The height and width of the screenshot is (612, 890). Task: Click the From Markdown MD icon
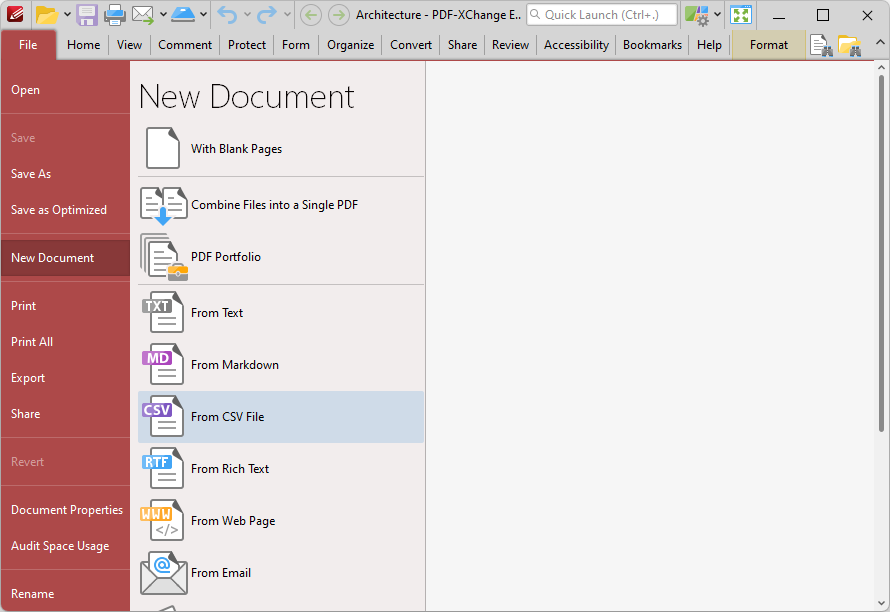pos(163,365)
